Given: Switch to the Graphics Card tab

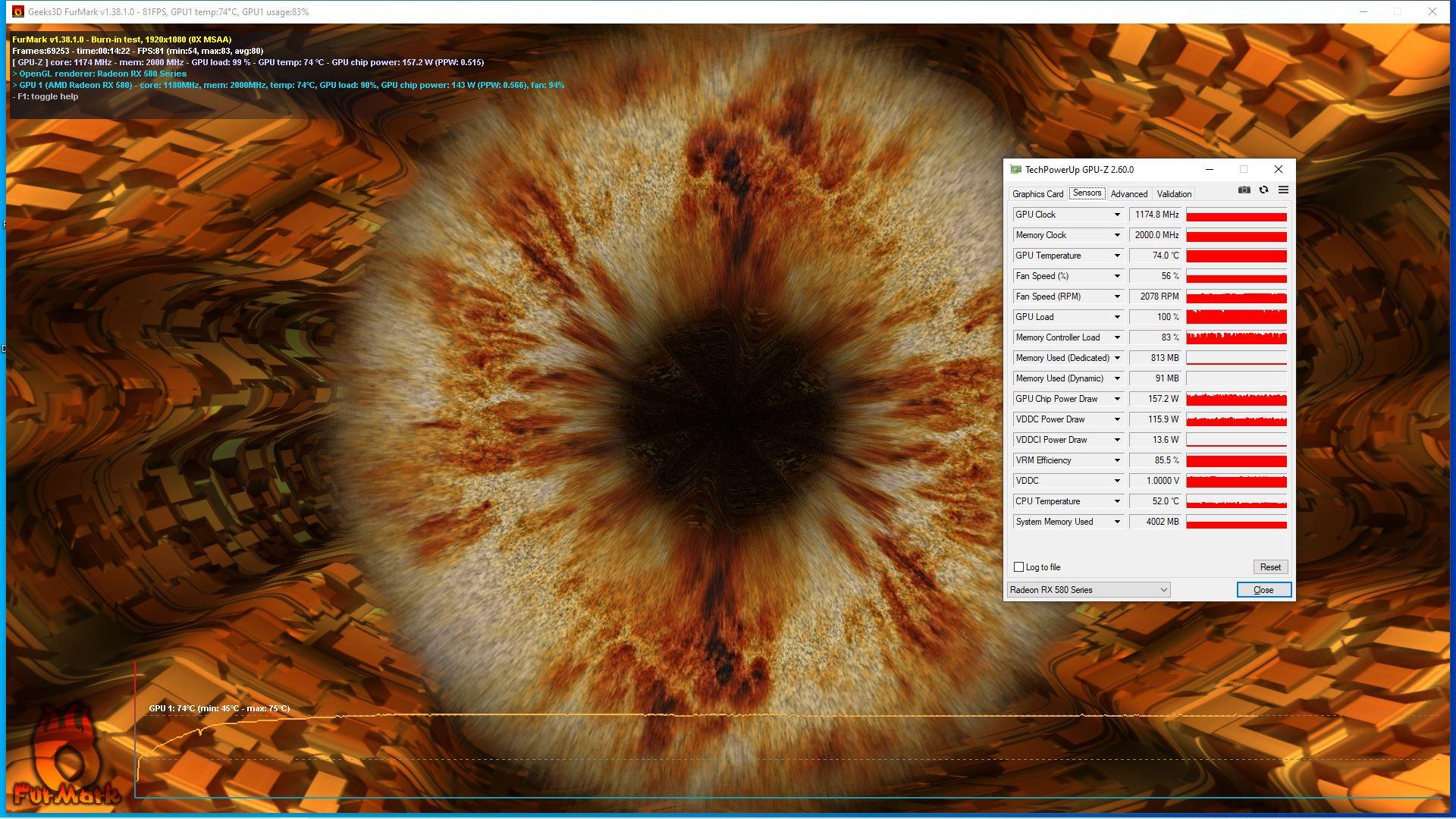Looking at the screenshot, I should click(1037, 194).
